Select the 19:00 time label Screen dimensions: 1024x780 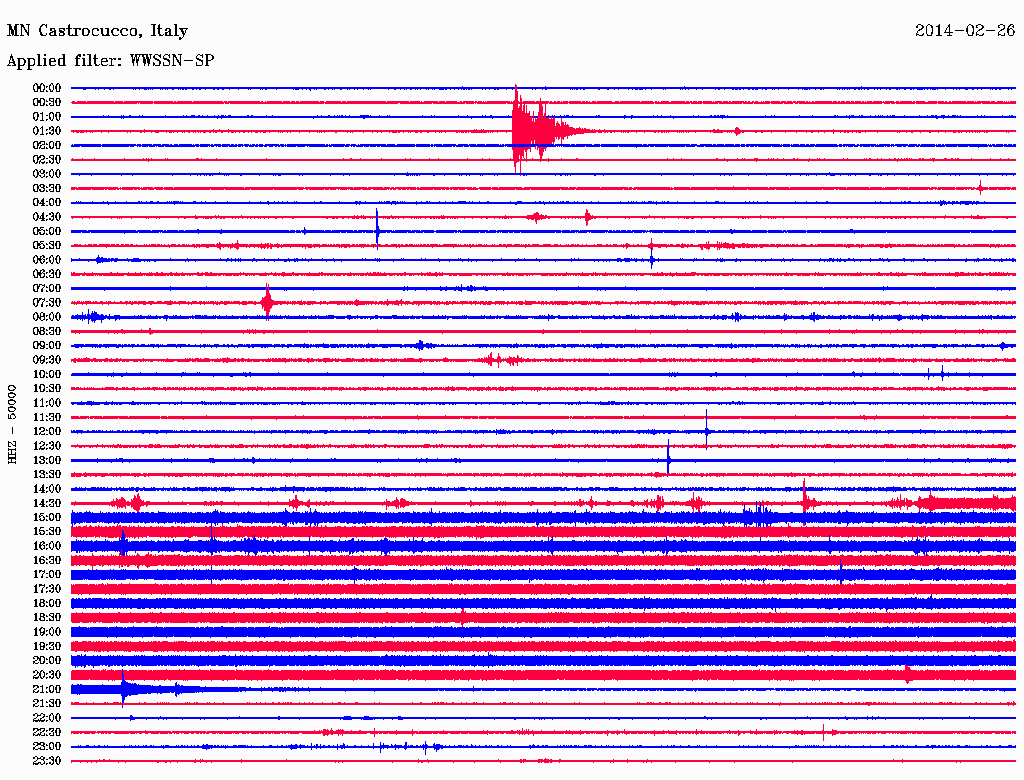46,632
